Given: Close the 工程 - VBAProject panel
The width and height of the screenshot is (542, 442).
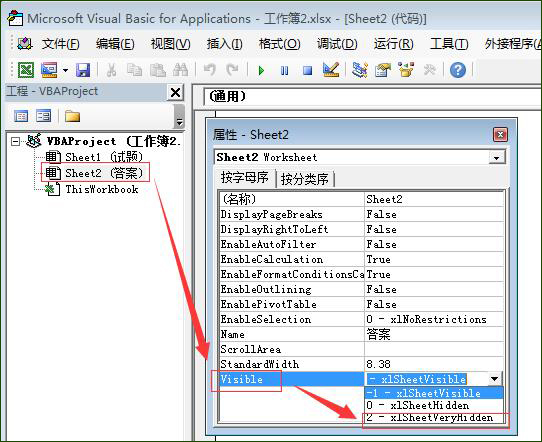Looking at the screenshot, I should pyautogui.click(x=175, y=92).
